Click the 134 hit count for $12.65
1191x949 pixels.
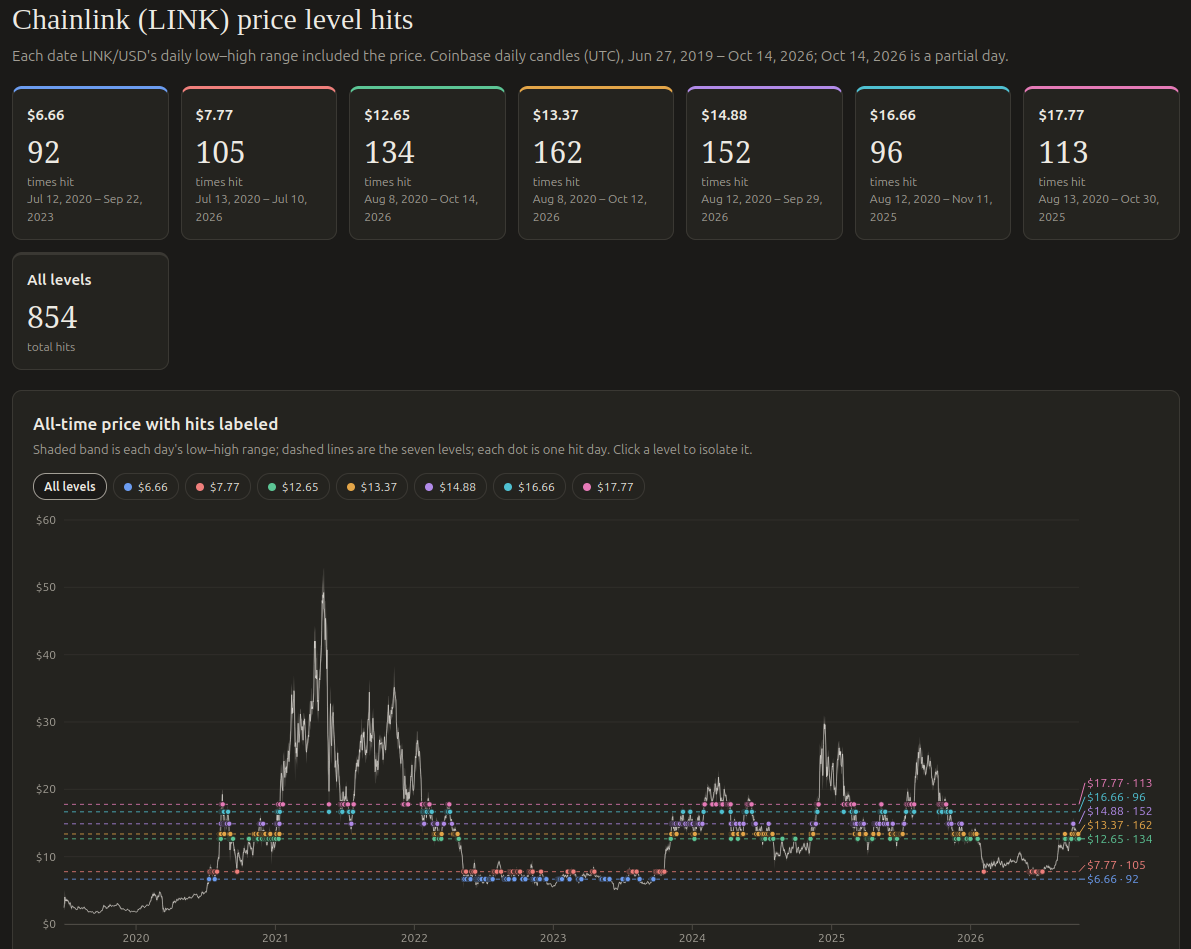pos(390,153)
